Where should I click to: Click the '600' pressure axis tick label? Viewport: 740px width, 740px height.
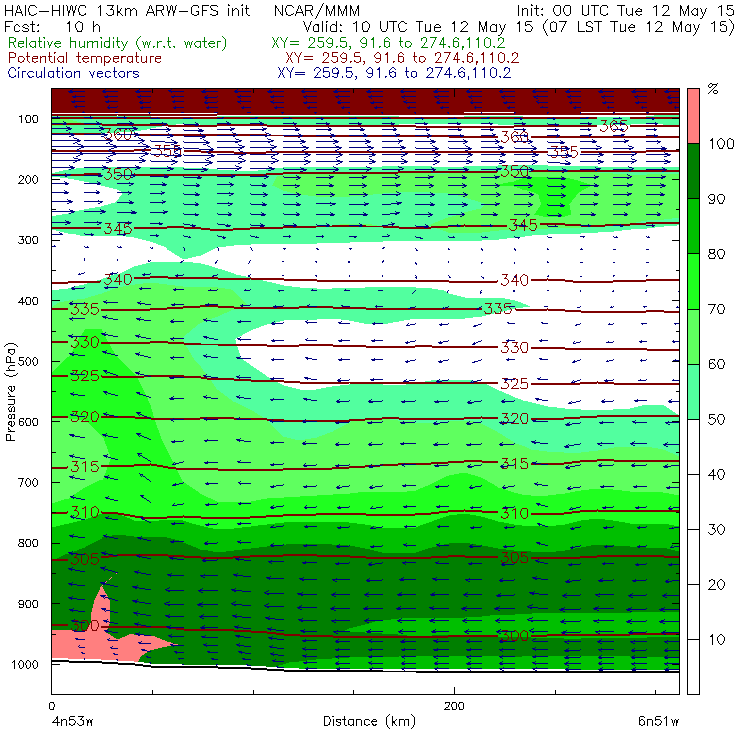coord(28,422)
